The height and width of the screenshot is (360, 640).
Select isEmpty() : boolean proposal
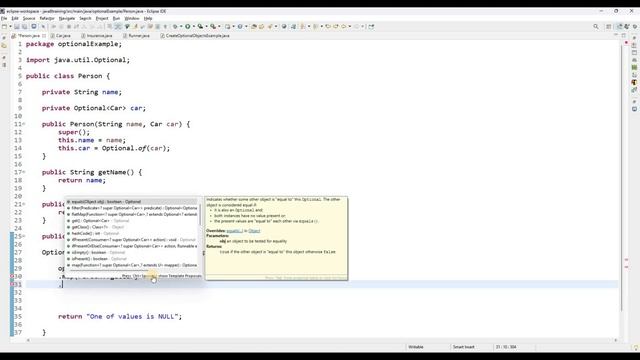coord(131,253)
